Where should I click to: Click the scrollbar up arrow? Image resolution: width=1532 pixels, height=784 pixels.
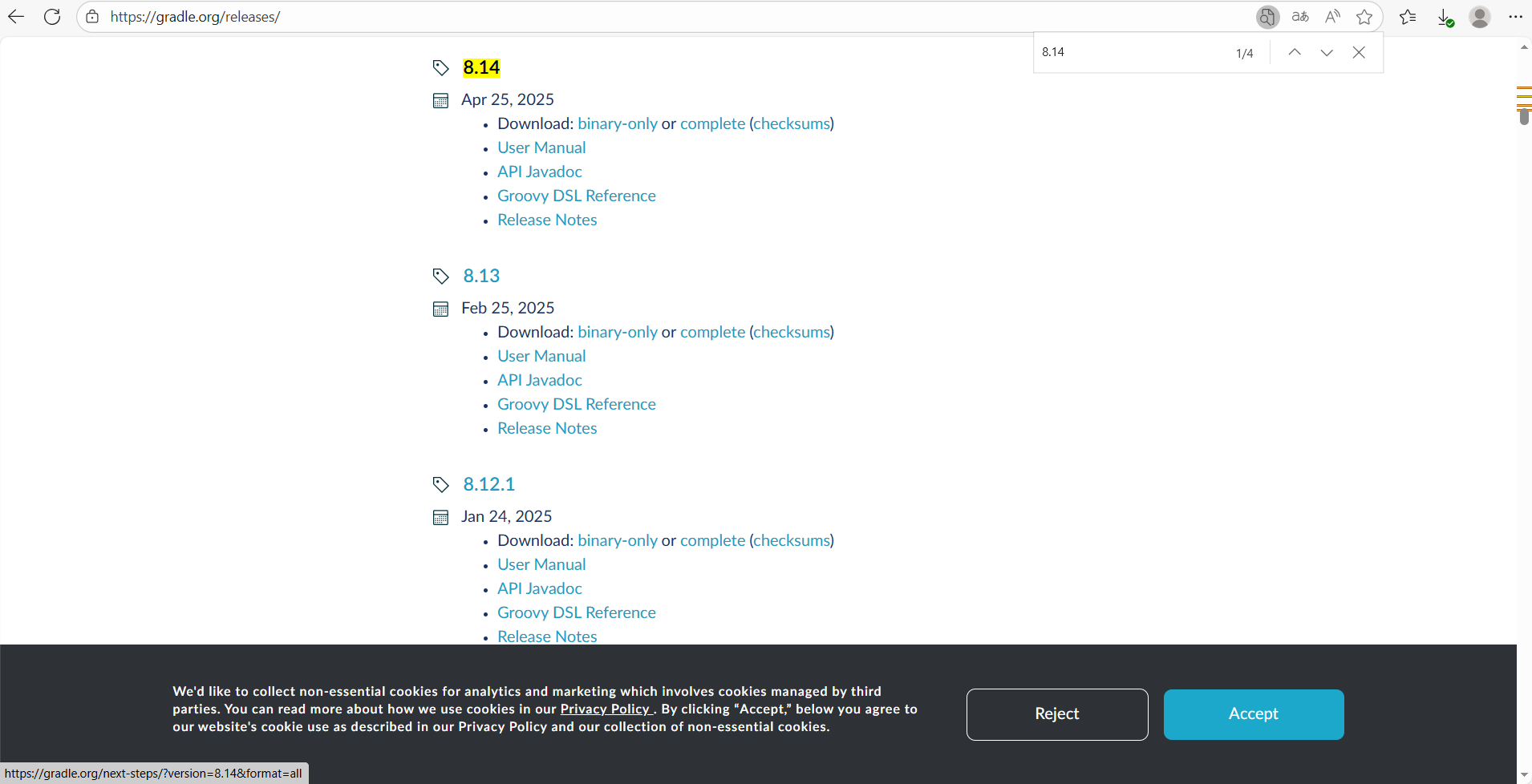[x=1524, y=47]
